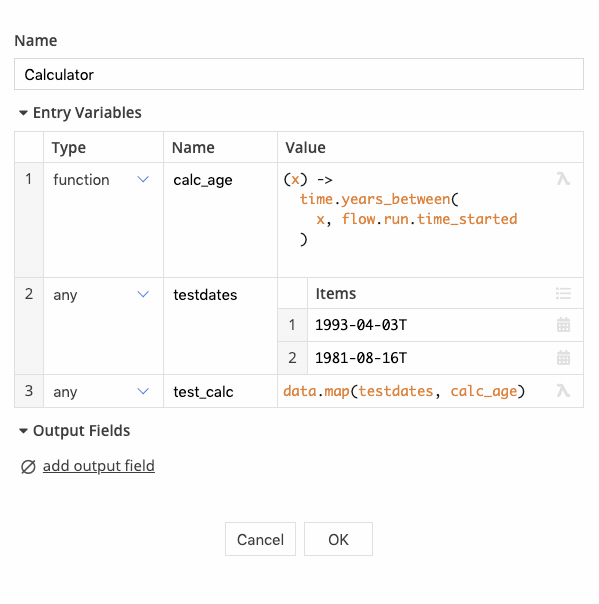Open type dropdown for testdates row
The width and height of the screenshot is (599, 604).
(143, 295)
